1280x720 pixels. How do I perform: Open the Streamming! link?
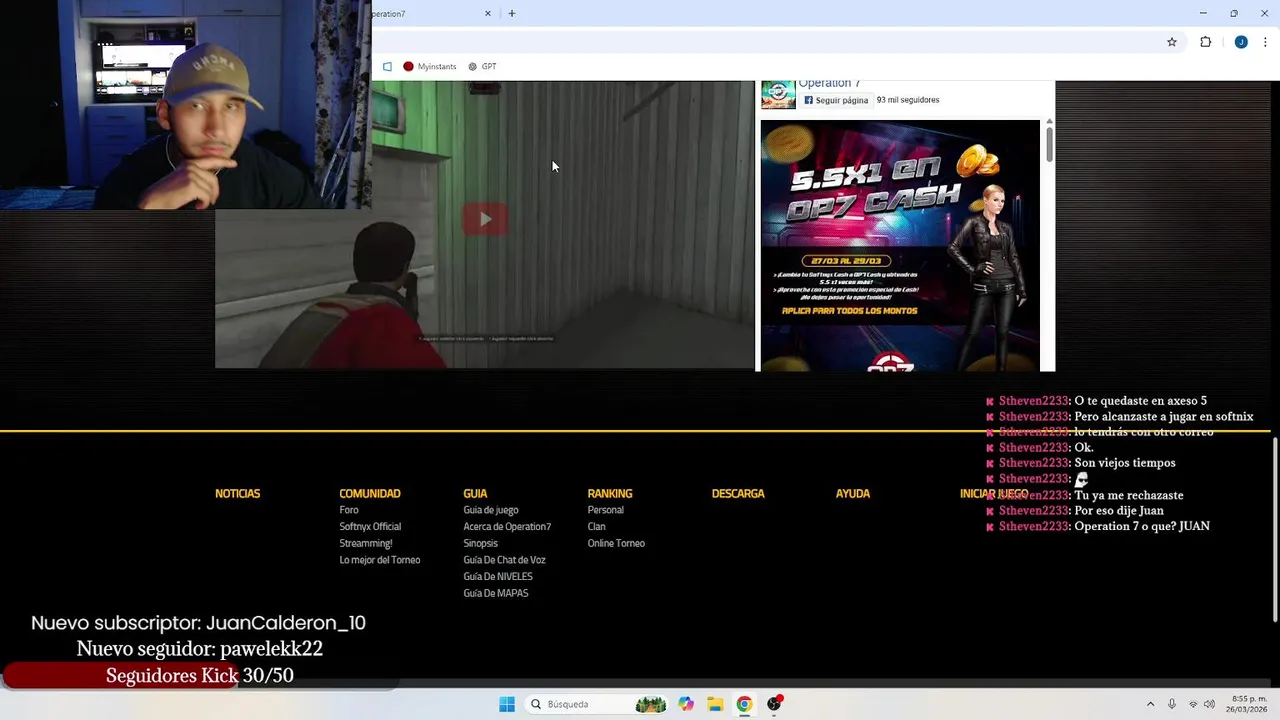tap(366, 543)
